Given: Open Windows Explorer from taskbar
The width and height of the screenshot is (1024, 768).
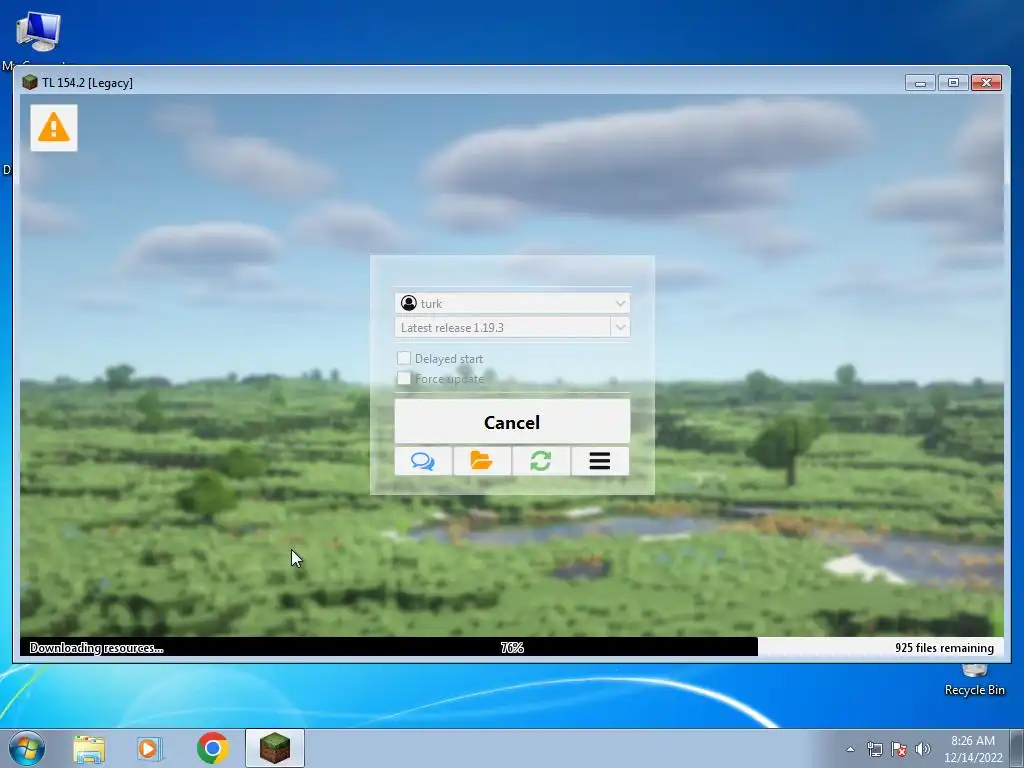Looking at the screenshot, I should 89,748.
